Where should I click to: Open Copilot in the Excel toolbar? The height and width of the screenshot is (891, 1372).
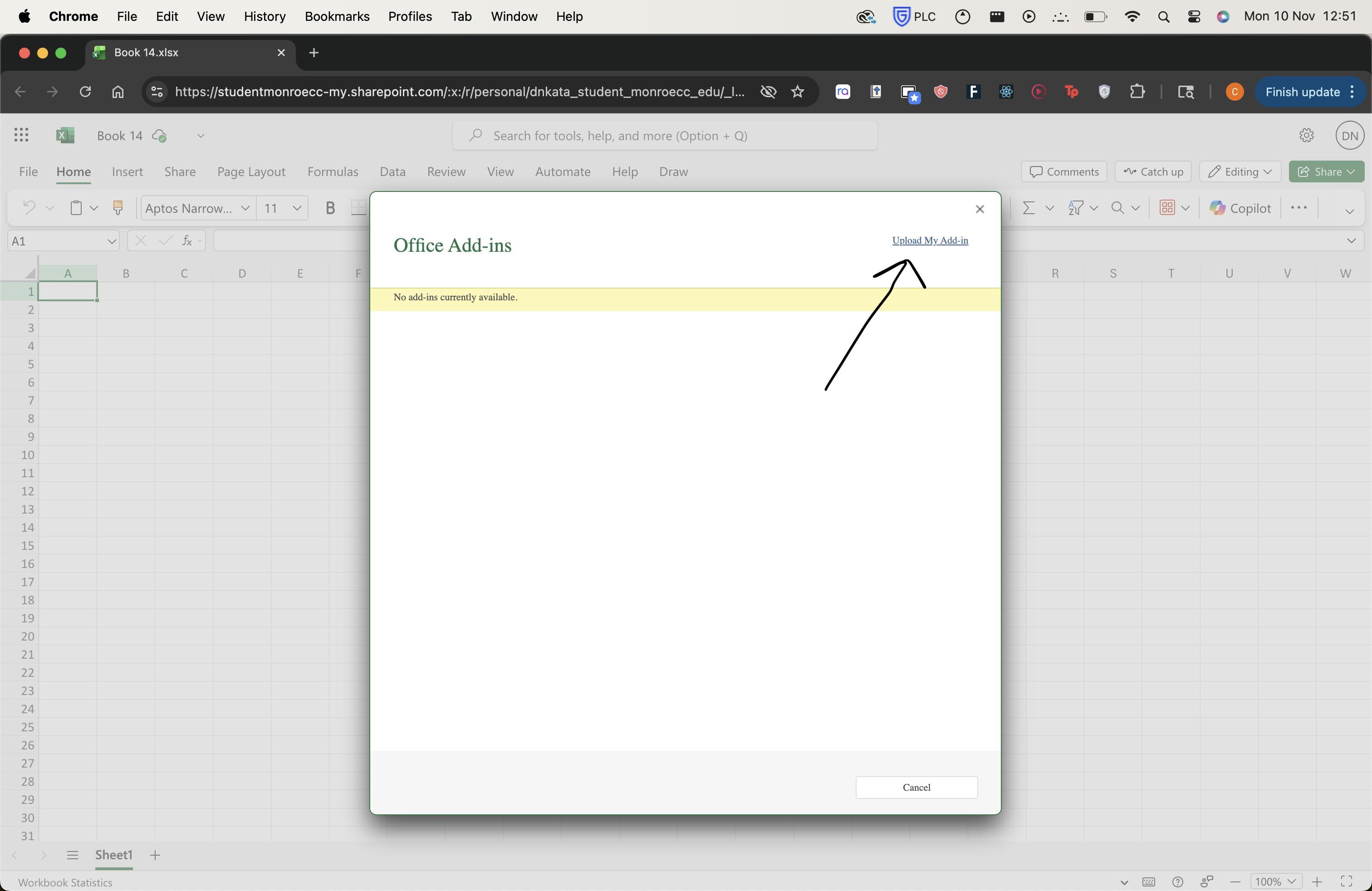click(x=1240, y=207)
